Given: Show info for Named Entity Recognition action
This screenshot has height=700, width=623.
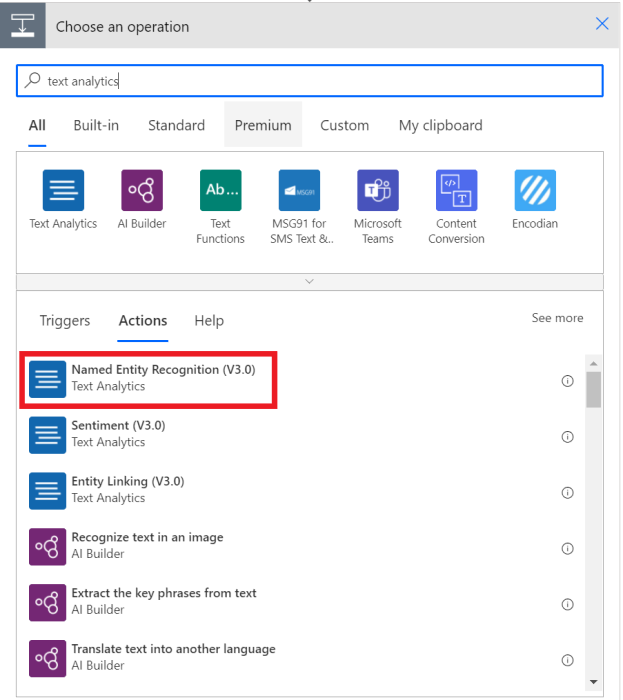Looking at the screenshot, I should pos(567,381).
